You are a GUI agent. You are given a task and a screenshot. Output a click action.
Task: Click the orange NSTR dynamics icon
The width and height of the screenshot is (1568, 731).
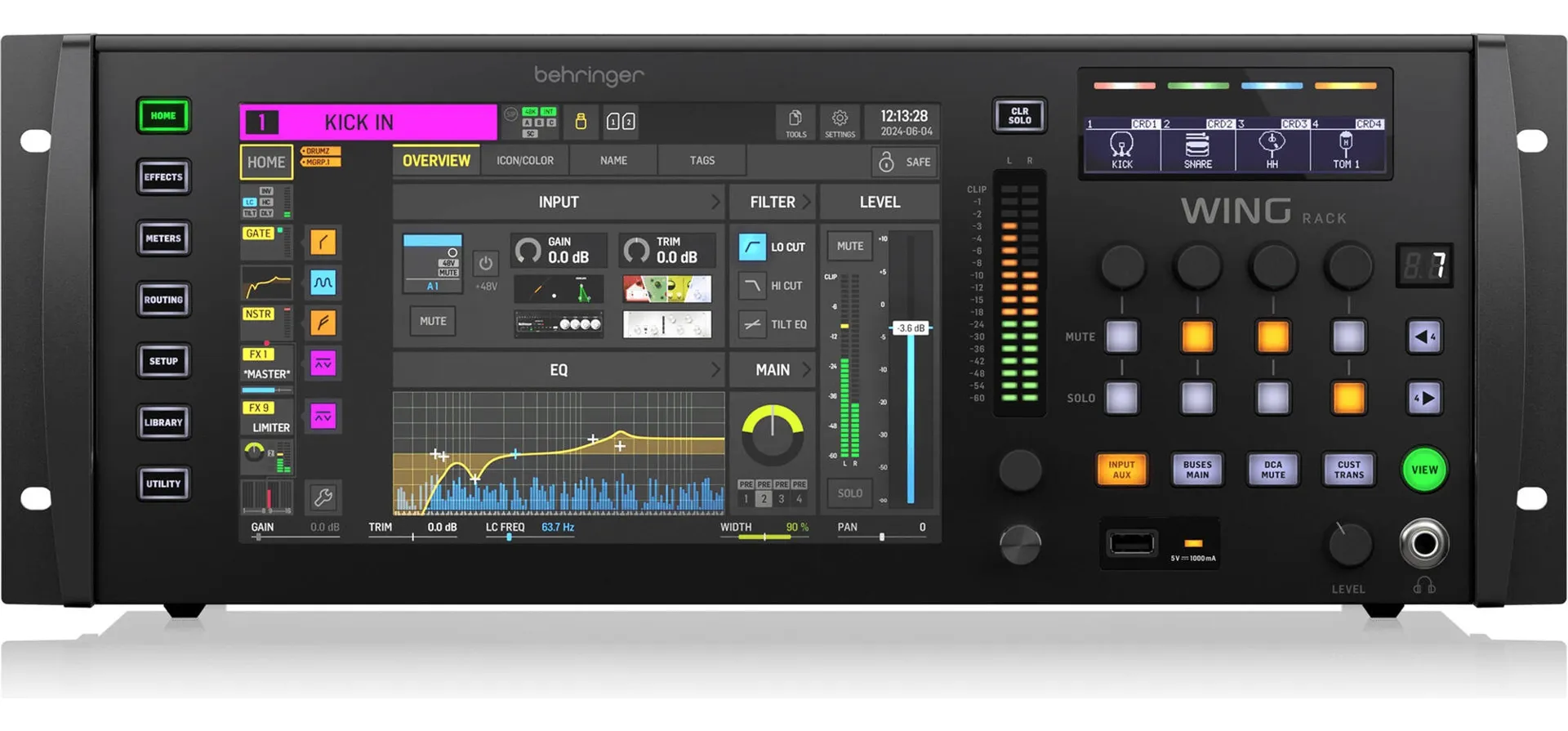[323, 323]
